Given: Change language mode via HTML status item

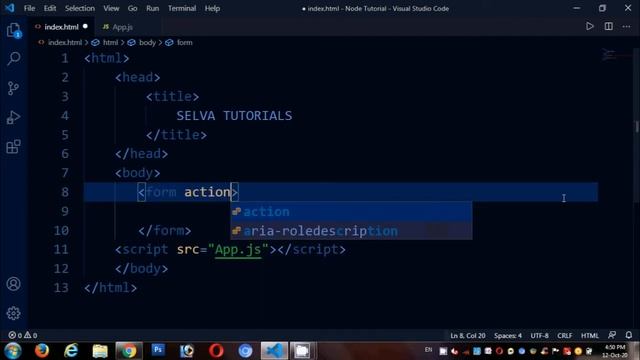Looking at the screenshot, I should point(589,336).
